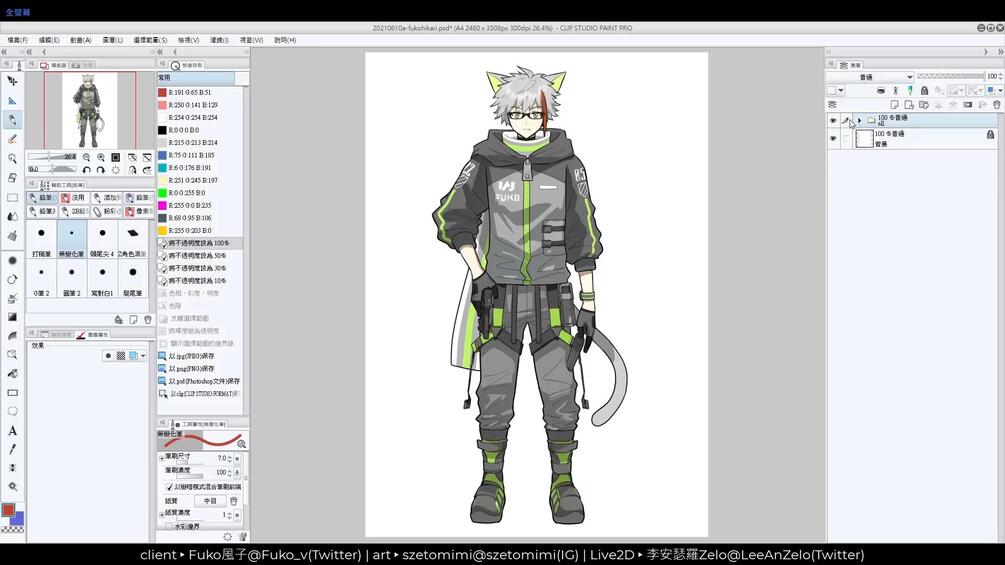Select the Pen tool in left toolbar
The height and width of the screenshot is (565, 1005).
click(12, 120)
